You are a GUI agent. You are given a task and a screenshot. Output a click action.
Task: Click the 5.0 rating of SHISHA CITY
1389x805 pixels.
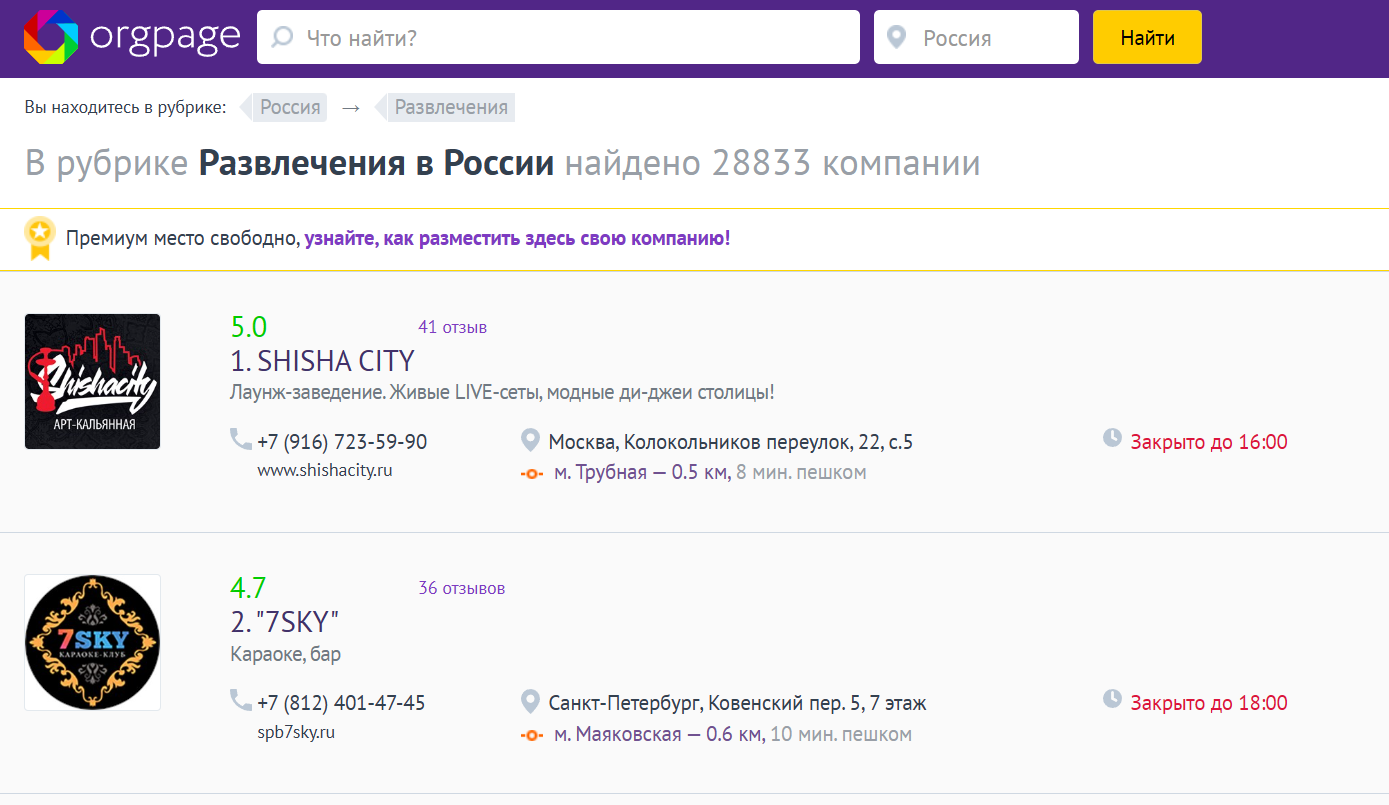pyautogui.click(x=249, y=327)
